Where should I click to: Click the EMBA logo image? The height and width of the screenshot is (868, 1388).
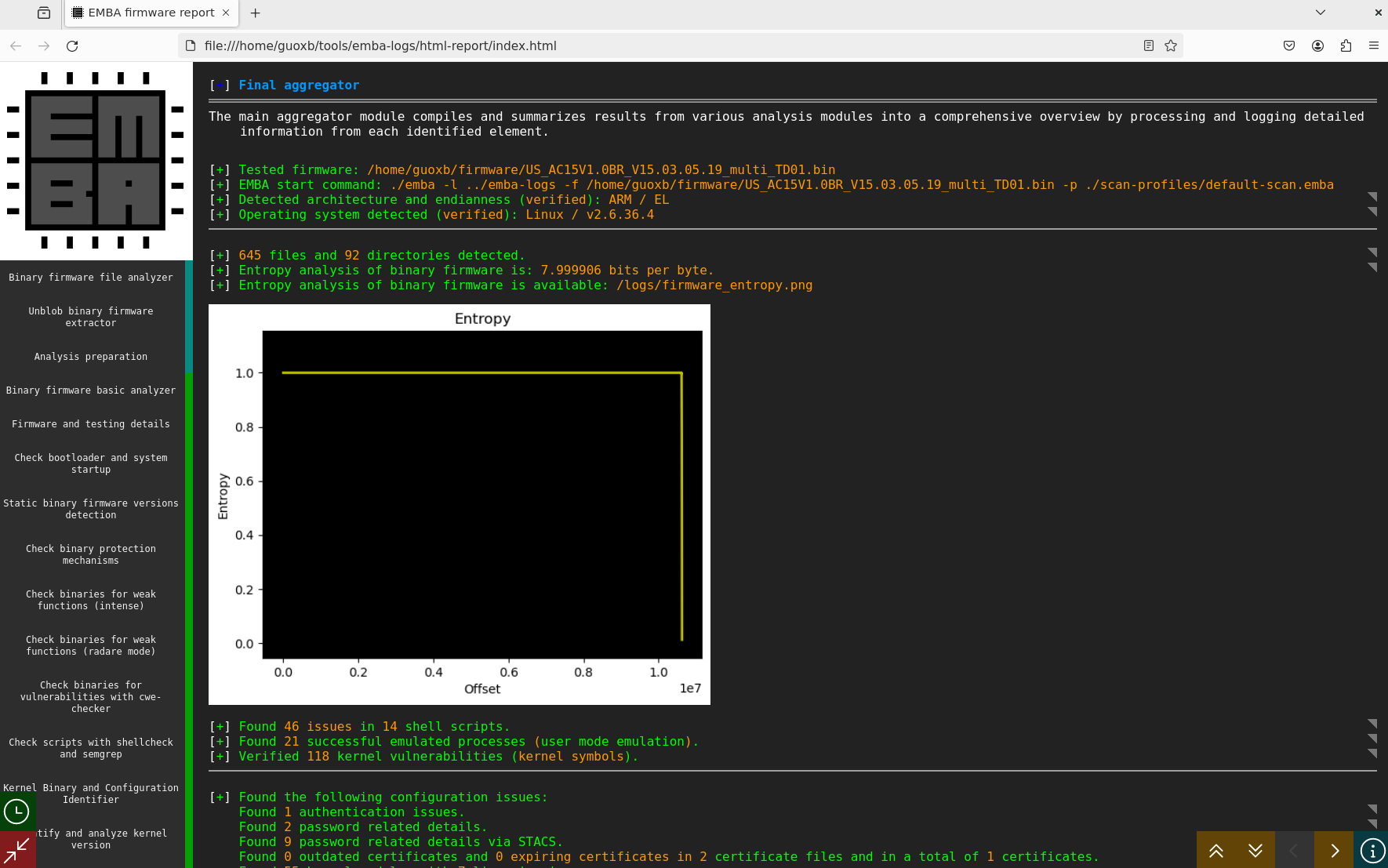(96, 161)
